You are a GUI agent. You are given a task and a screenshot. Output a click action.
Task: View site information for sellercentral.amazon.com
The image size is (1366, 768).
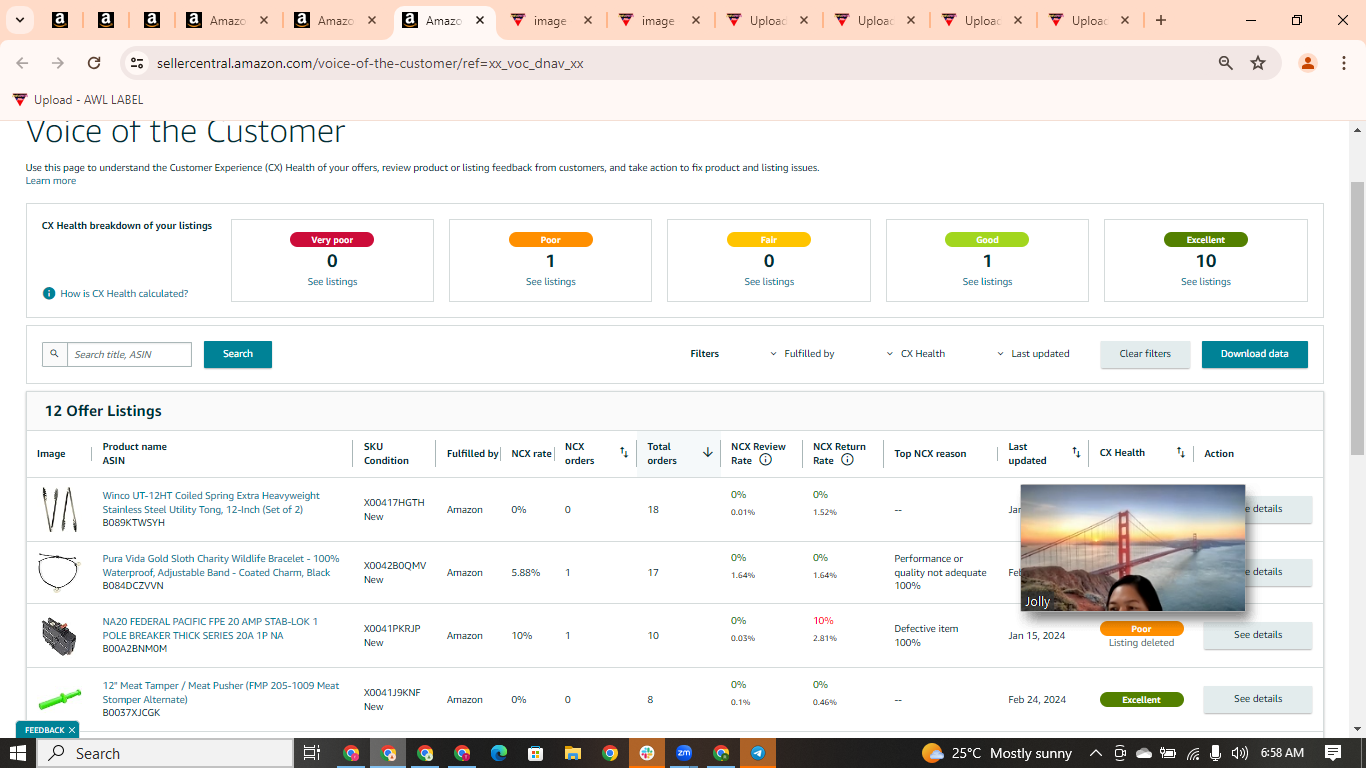coord(137,63)
